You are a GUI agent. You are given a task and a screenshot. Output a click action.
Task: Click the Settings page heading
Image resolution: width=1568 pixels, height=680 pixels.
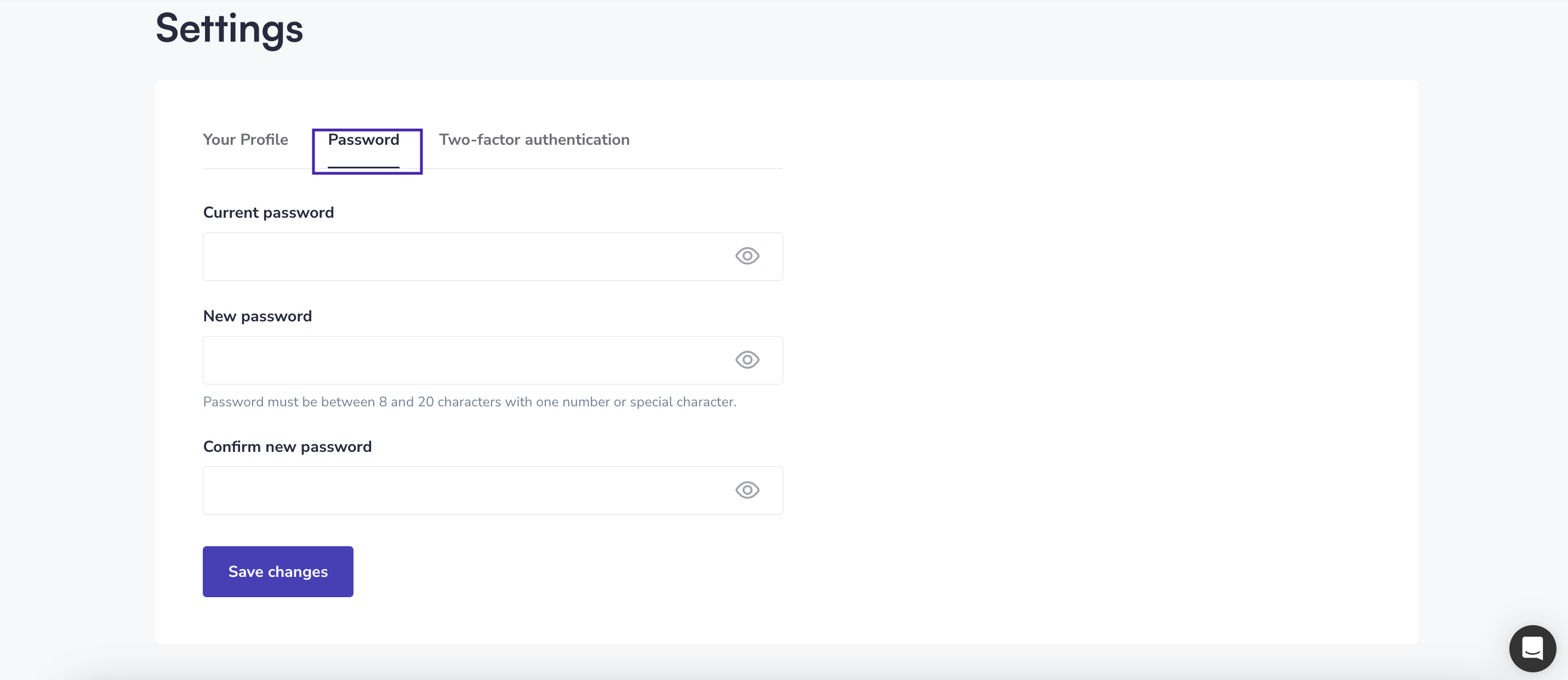[x=230, y=29]
